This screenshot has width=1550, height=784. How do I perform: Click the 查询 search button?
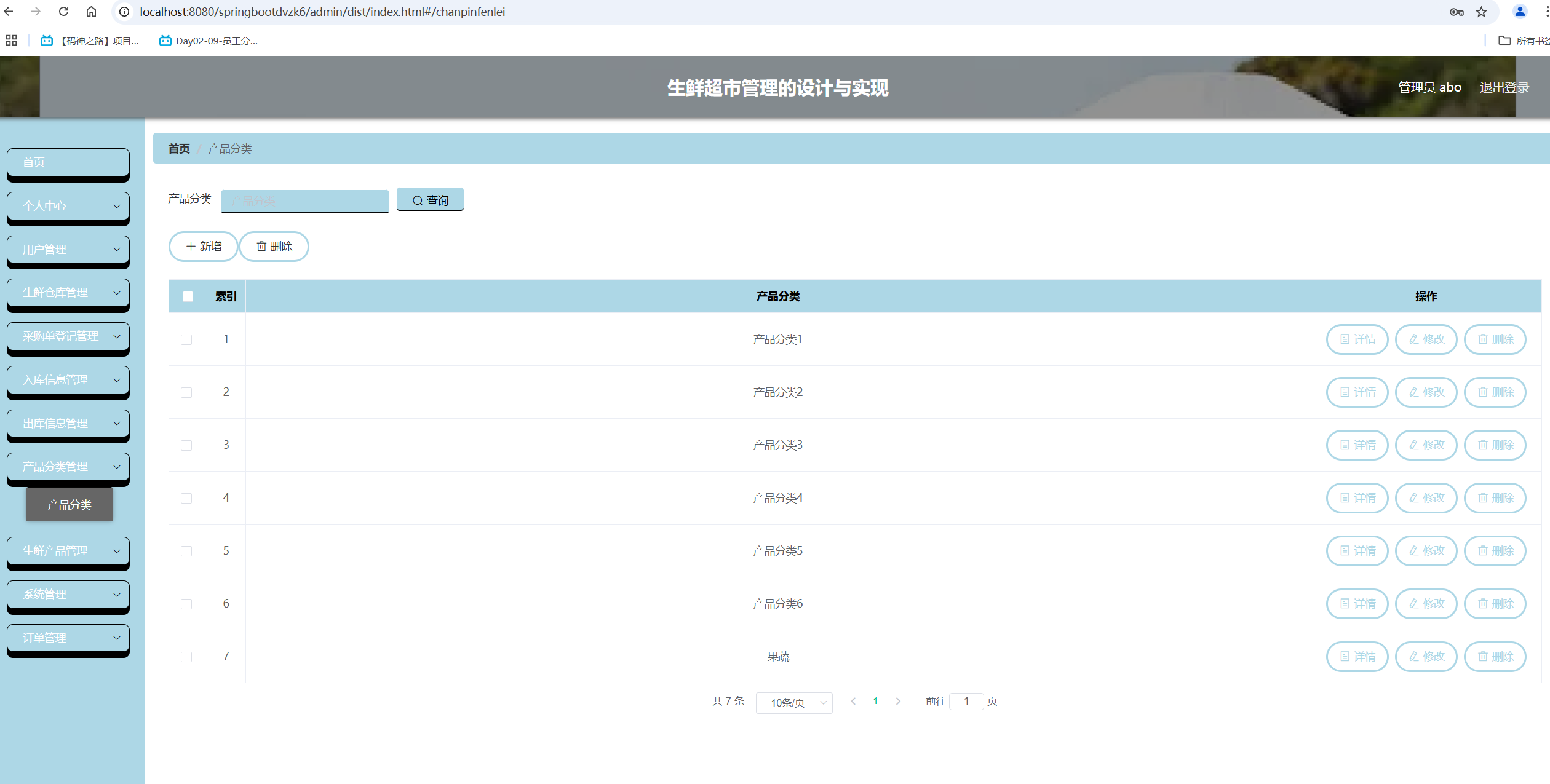point(430,200)
